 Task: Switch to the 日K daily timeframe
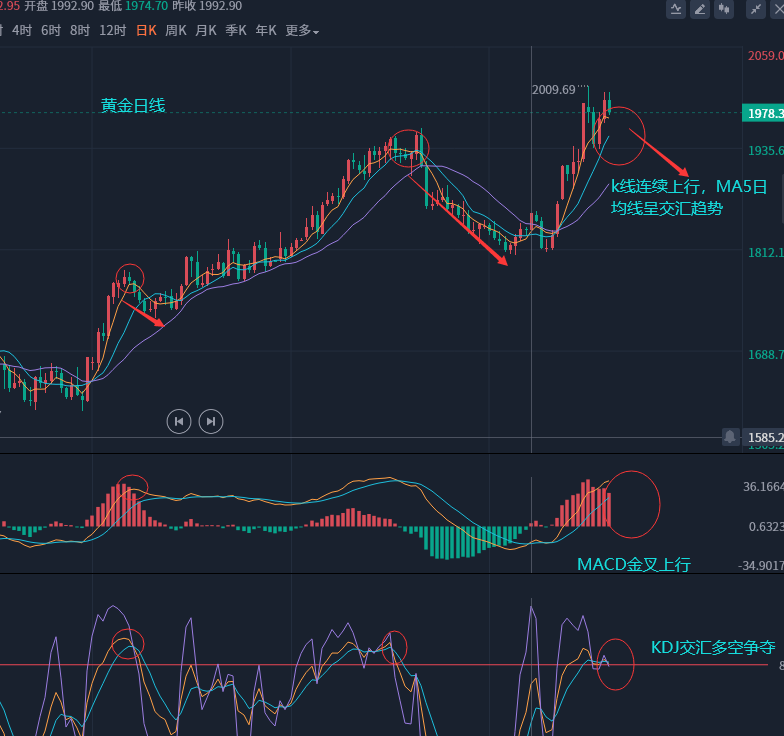[146, 31]
